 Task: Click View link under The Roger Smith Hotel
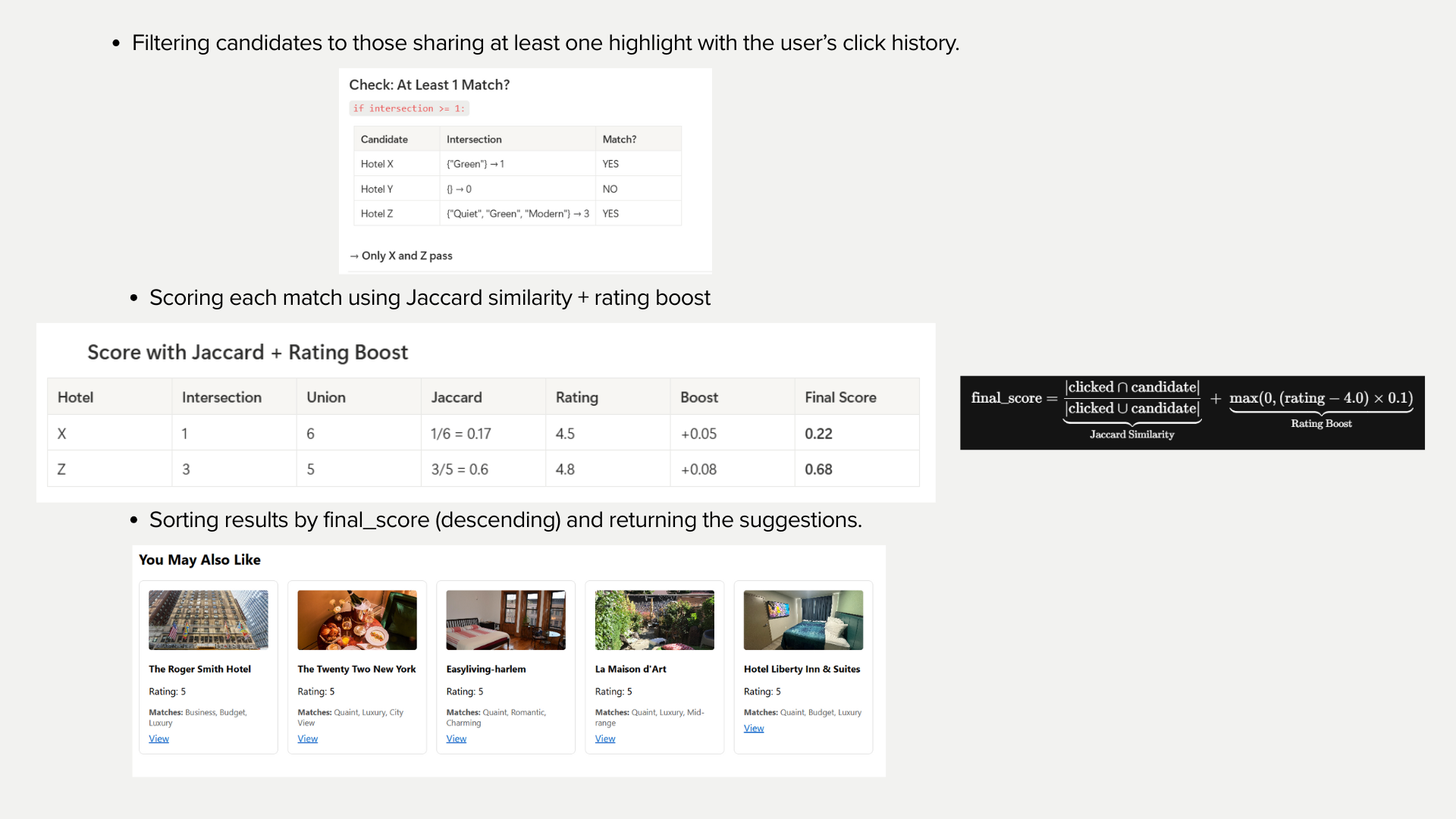(x=158, y=739)
